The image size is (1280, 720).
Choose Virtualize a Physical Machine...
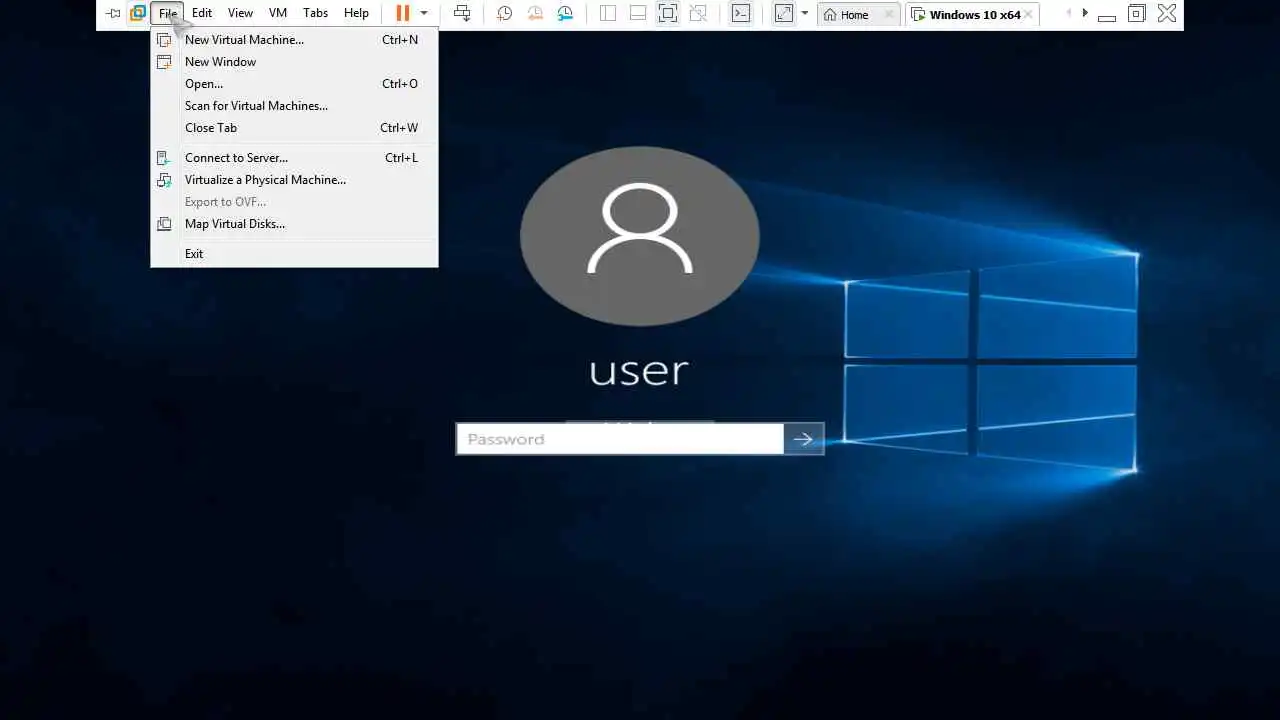pyautogui.click(x=294, y=180)
